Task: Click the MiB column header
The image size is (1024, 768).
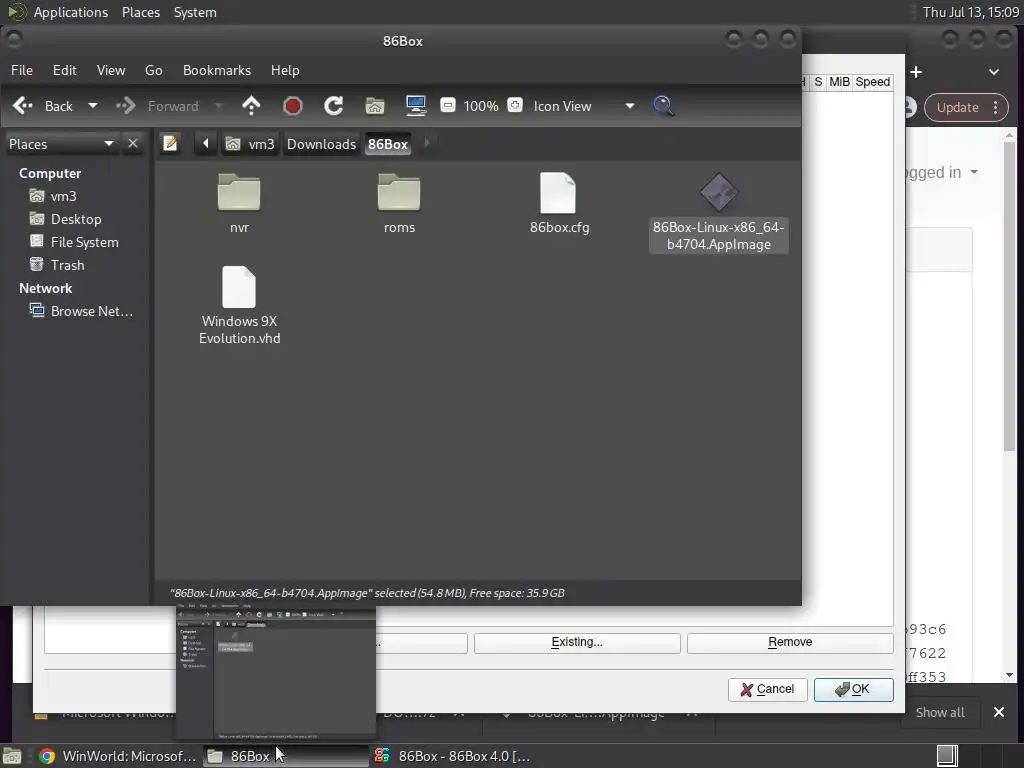Action: click(x=839, y=82)
